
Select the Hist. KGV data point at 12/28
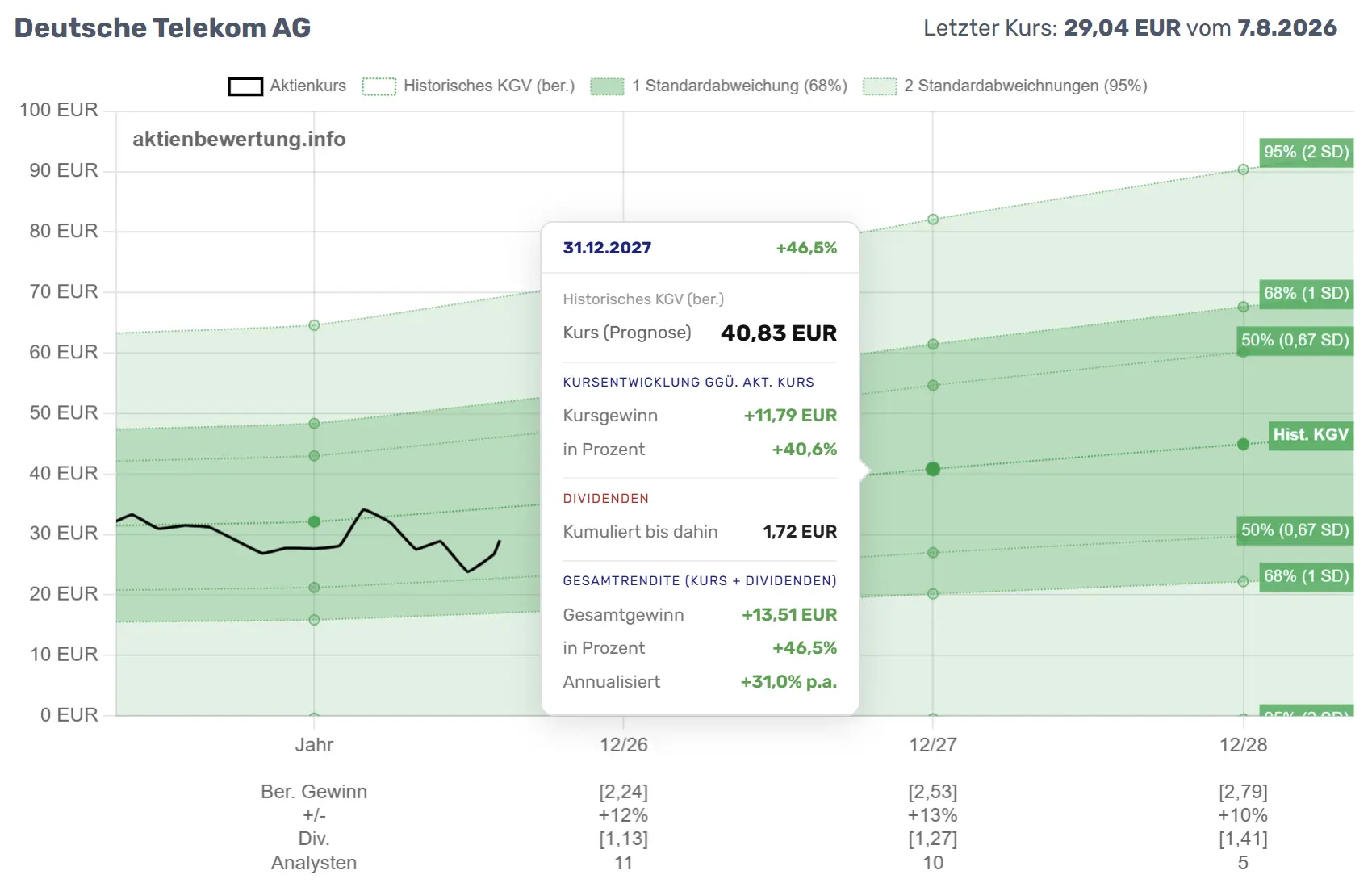[1243, 444]
